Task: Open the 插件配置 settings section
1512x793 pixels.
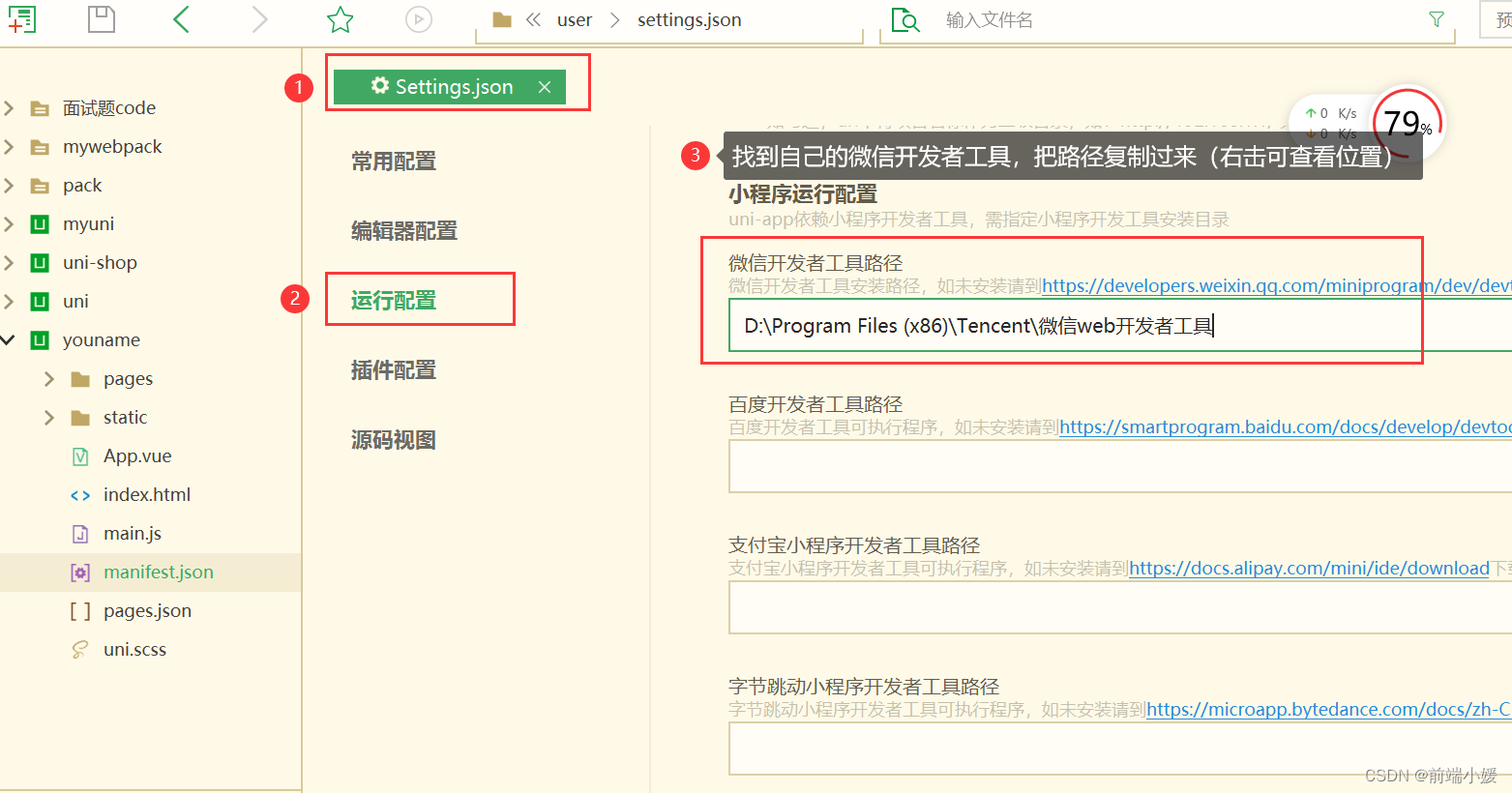Action: (x=394, y=370)
